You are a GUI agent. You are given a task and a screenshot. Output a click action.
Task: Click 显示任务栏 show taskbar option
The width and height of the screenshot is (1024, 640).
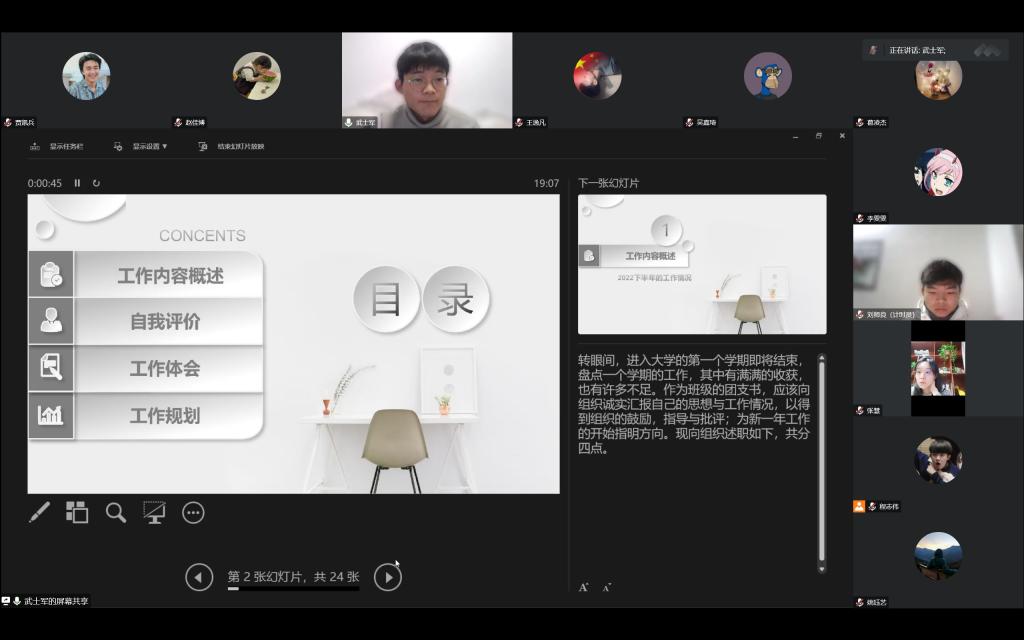58,146
